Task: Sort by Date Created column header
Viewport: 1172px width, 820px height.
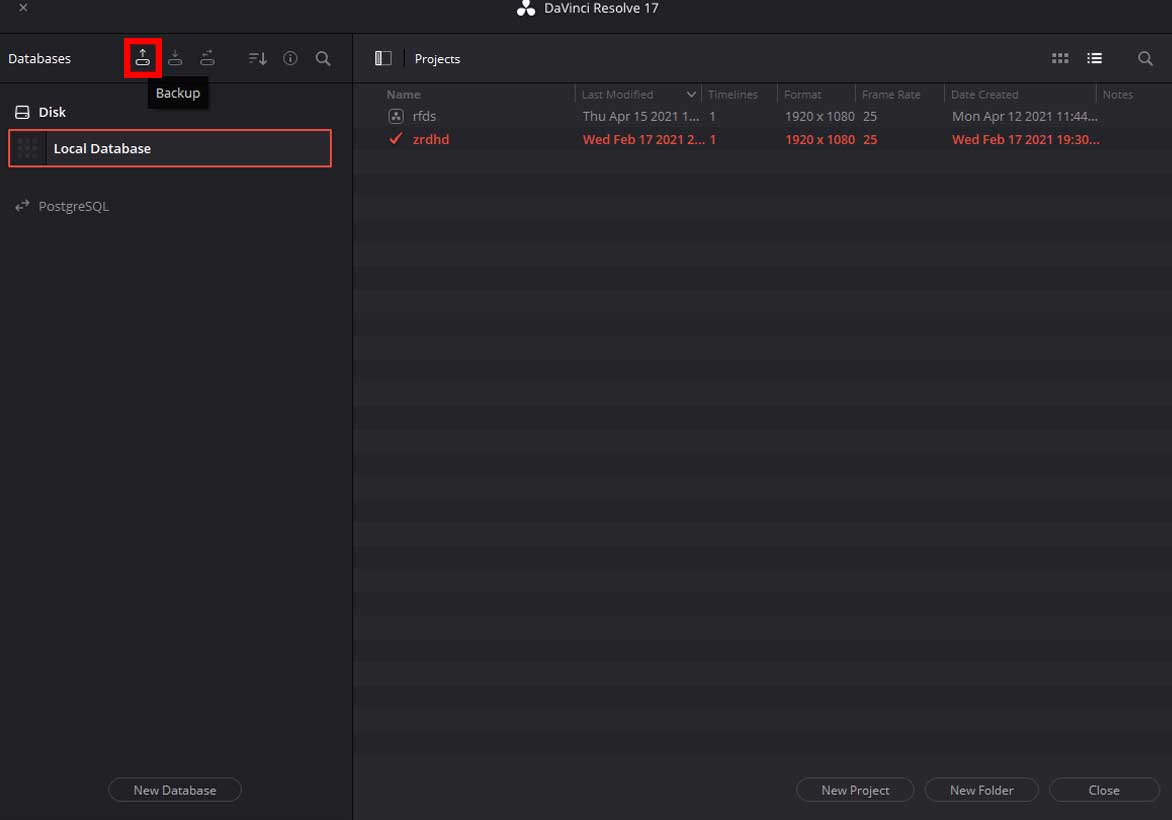Action: pyautogui.click(x=984, y=95)
